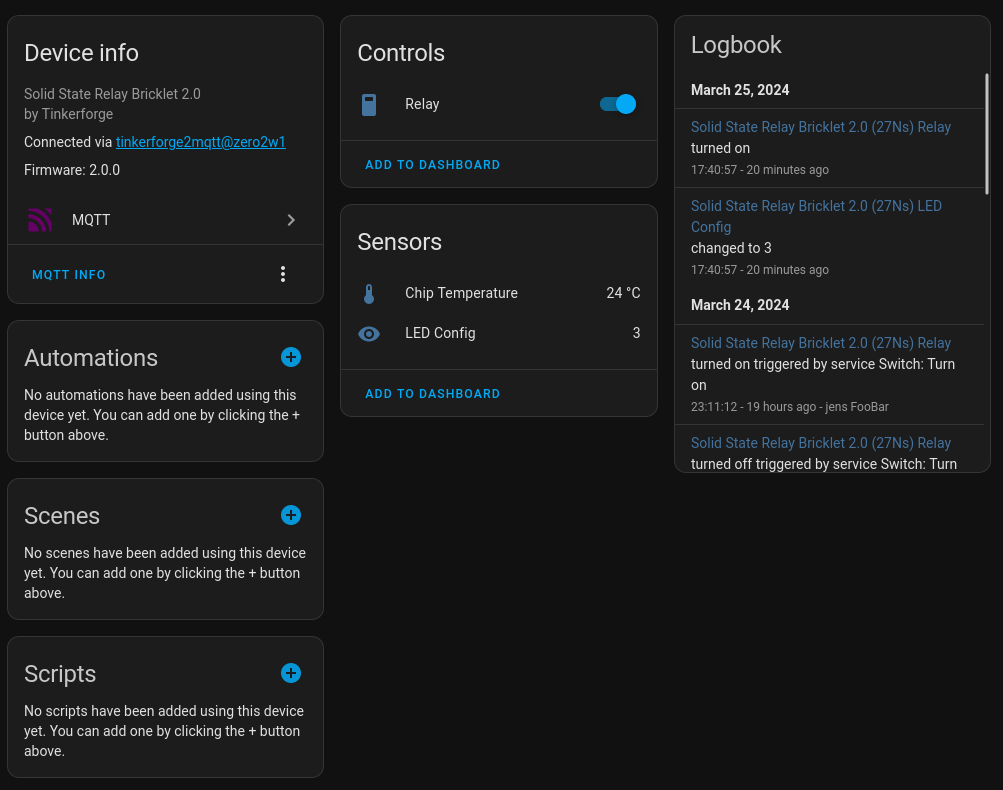The height and width of the screenshot is (790, 1003).
Task: Open the tinkerforge2mqtt@zero2w1 link
Action: pyautogui.click(x=201, y=142)
